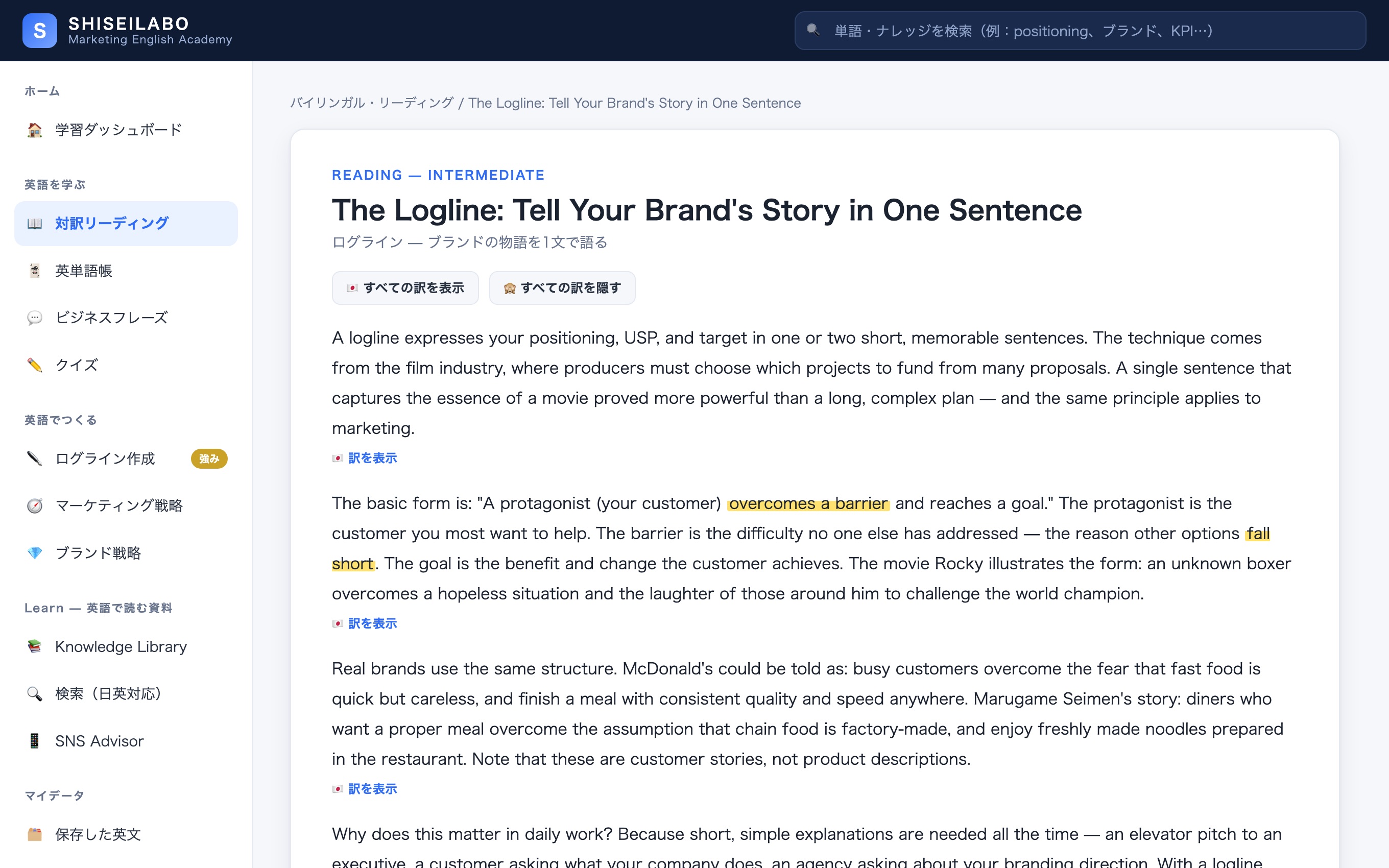Click the ビジネスフレーズ speech bubble icon
Viewport: 1389px width, 868px height.
tap(34, 318)
